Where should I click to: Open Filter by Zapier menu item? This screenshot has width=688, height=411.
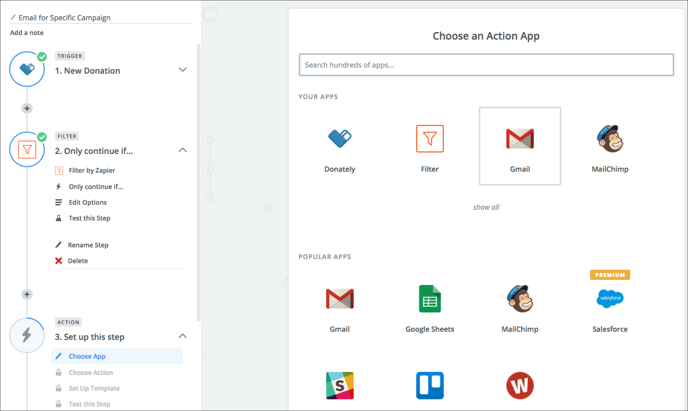click(x=92, y=170)
